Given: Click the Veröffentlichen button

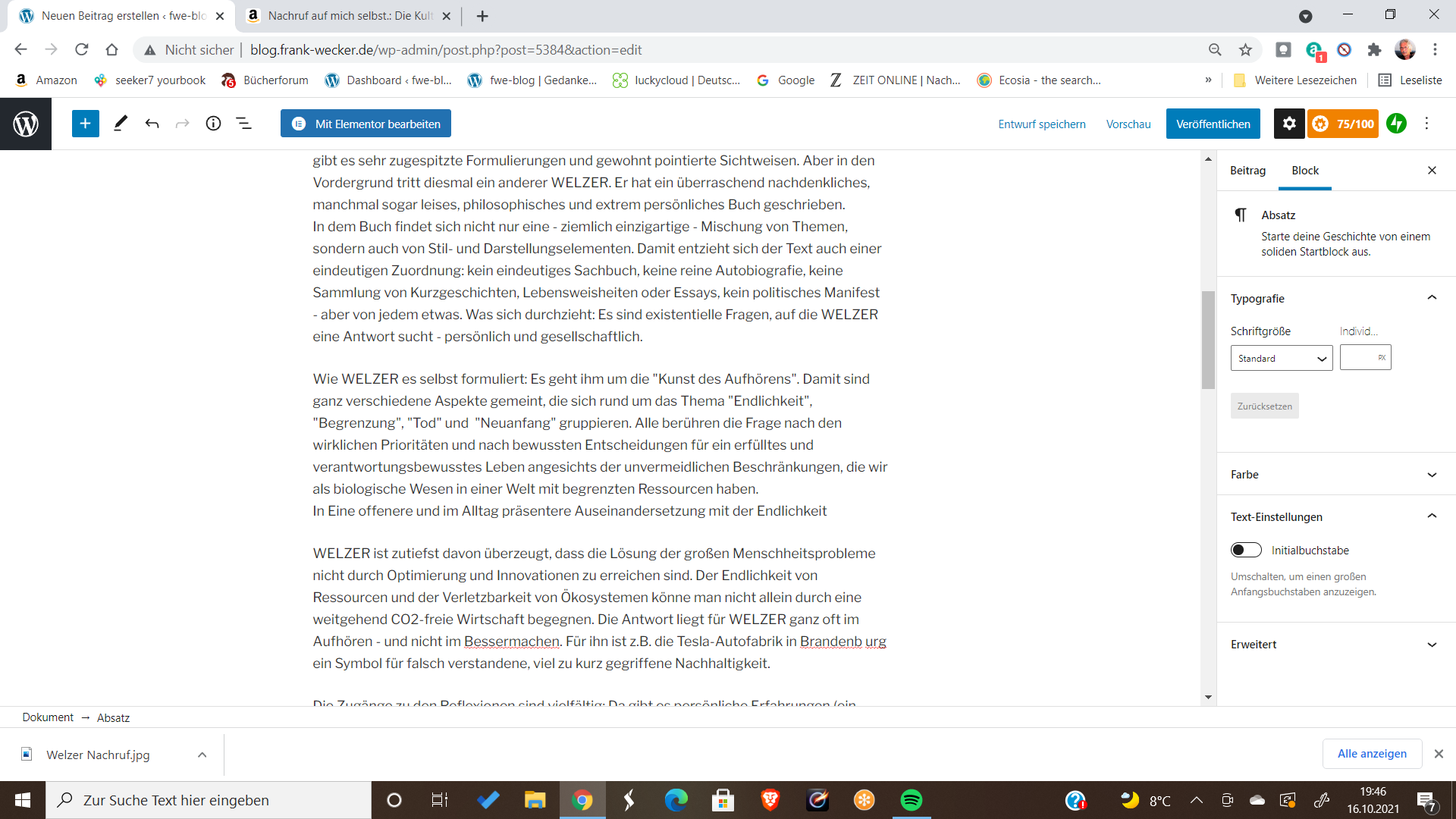Looking at the screenshot, I should (x=1213, y=124).
